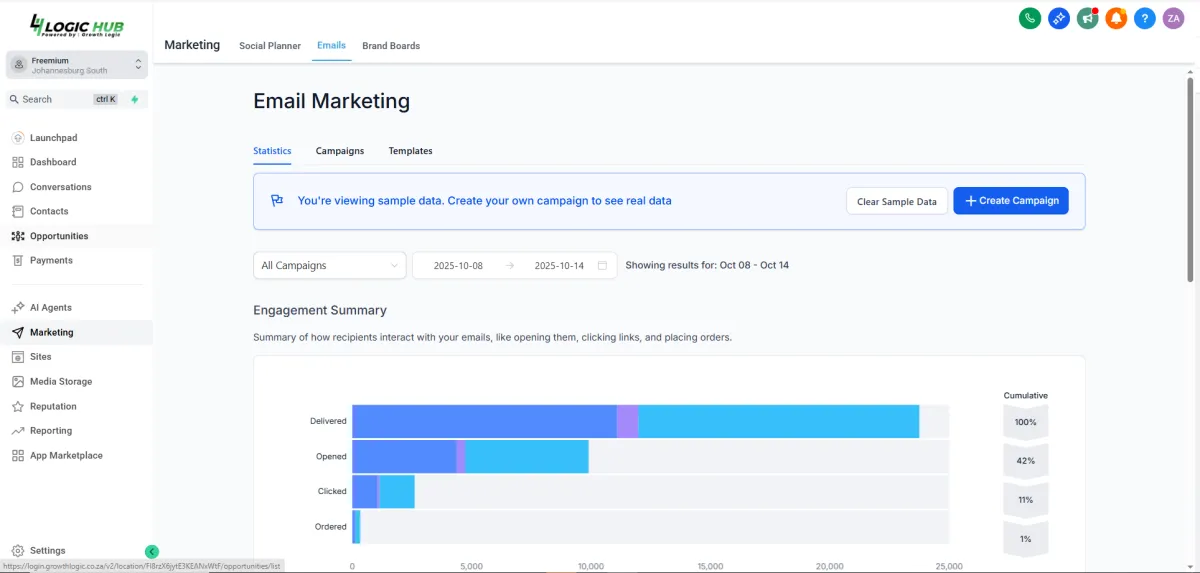Open the blue sparkle AI assistant icon

(1059, 18)
